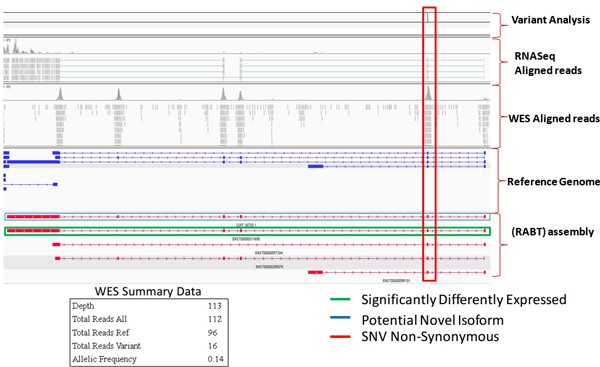Click the tallest RNASeq coverage peak at the track's left end
This screenshot has height=367, width=600.
(x=15, y=46)
